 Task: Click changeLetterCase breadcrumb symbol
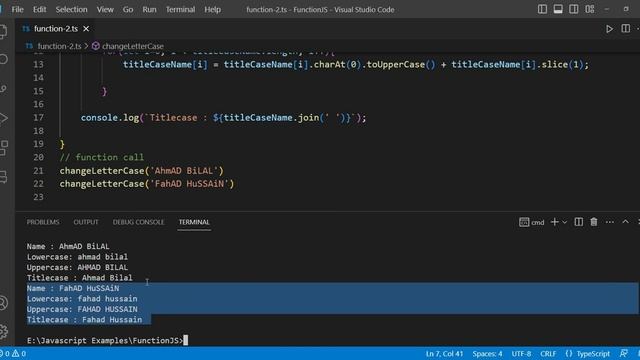click(133, 46)
